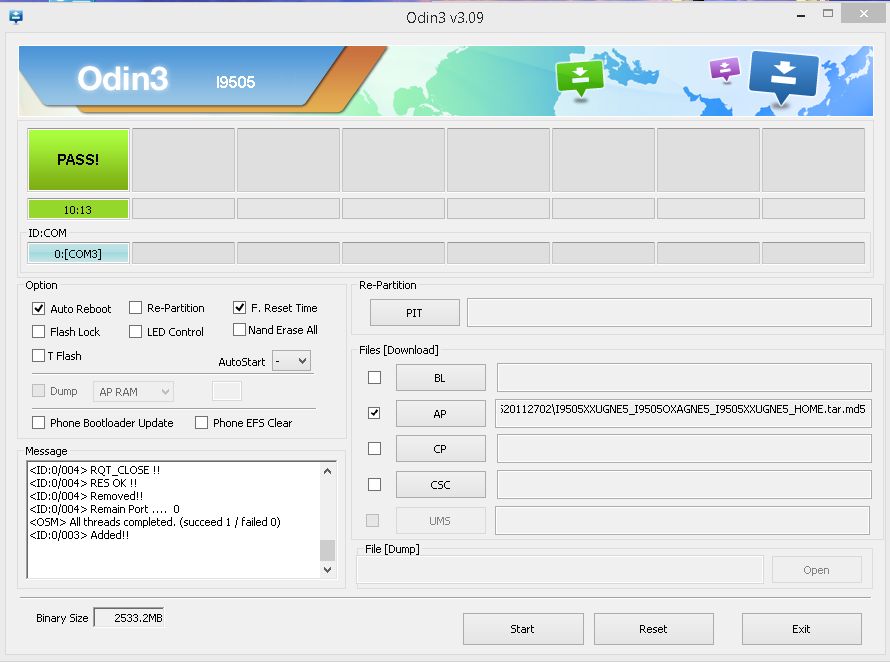Click 'All threads completed' log line
890x662 pixels.
click(155, 522)
